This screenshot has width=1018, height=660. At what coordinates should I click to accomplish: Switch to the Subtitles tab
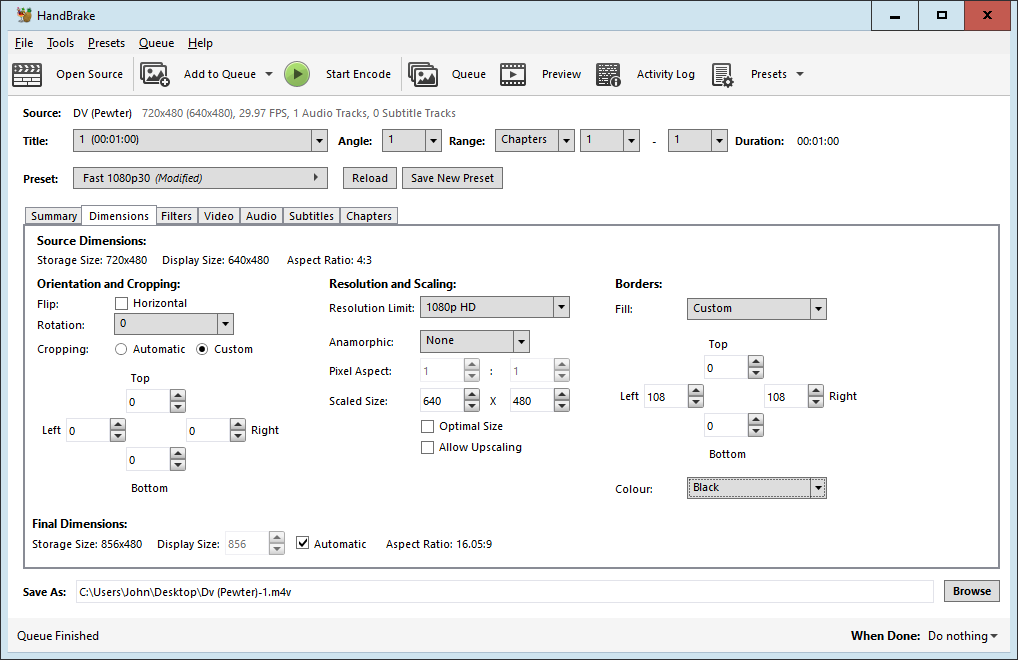coord(312,216)
